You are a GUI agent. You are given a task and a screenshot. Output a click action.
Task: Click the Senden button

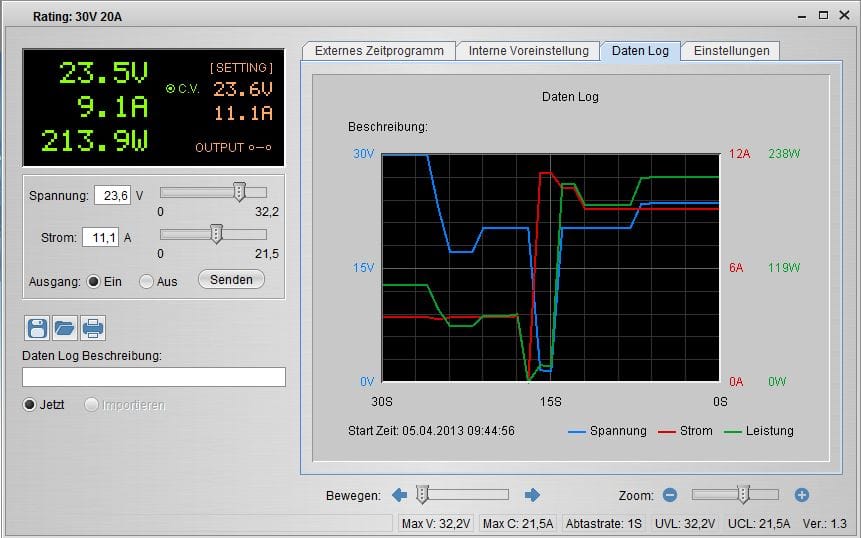[231, 279]
